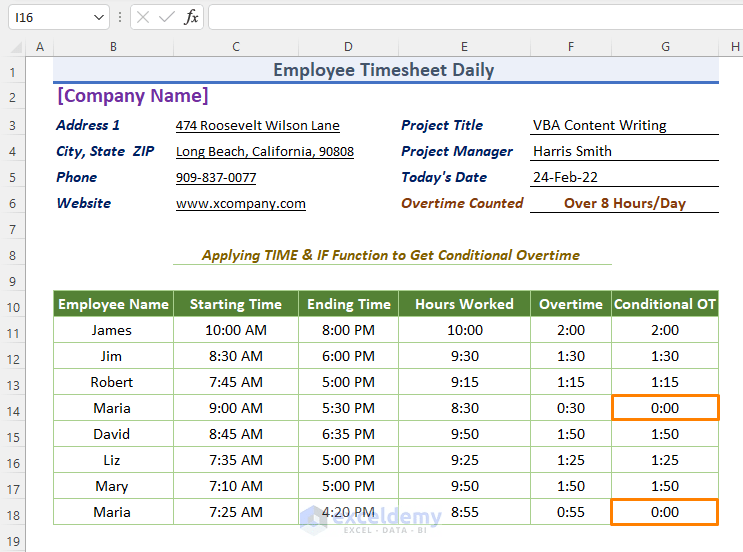
Task: Select row 18 overtime 0:55 cell
Action: [571, 512]
